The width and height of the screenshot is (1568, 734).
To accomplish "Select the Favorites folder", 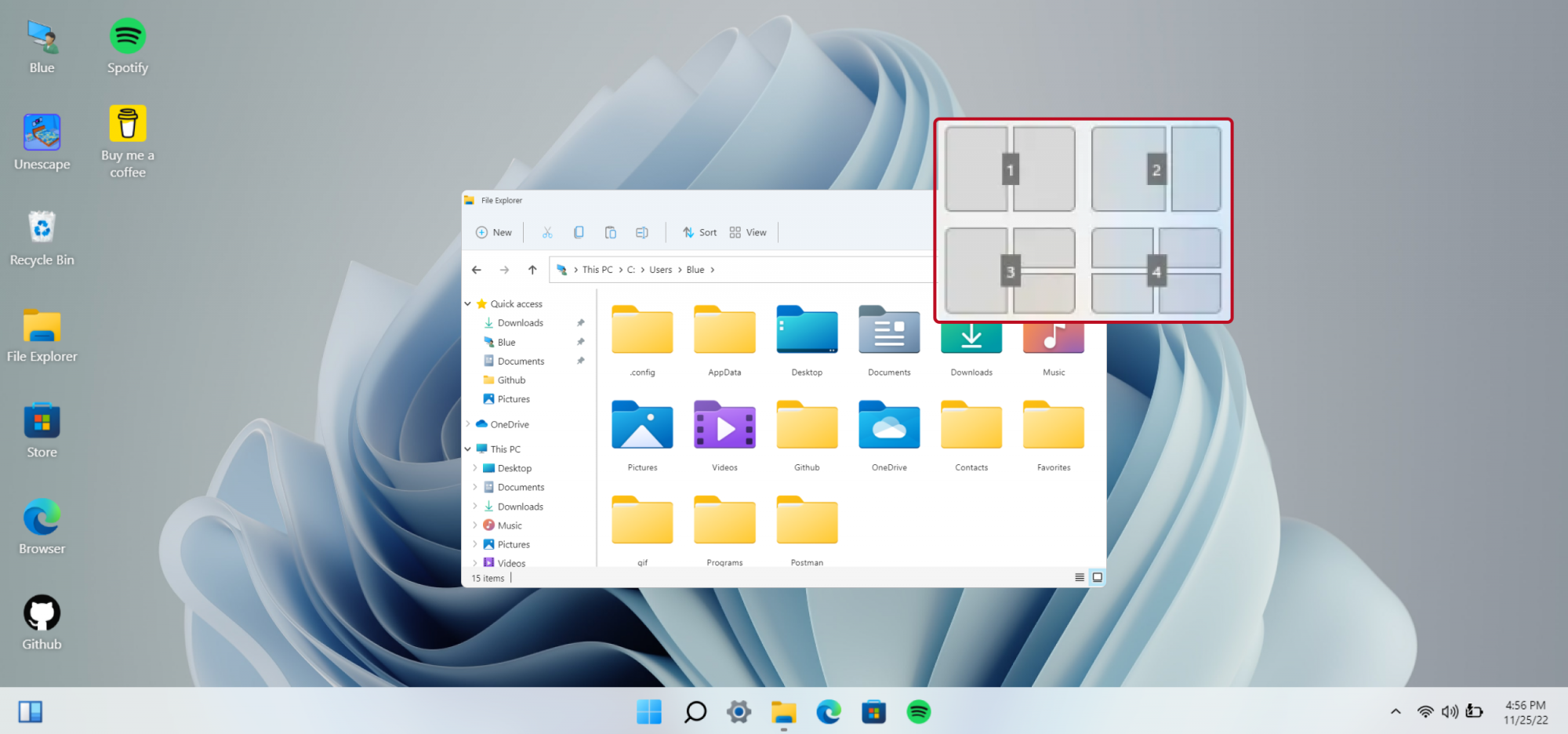I will (1054, 435).
